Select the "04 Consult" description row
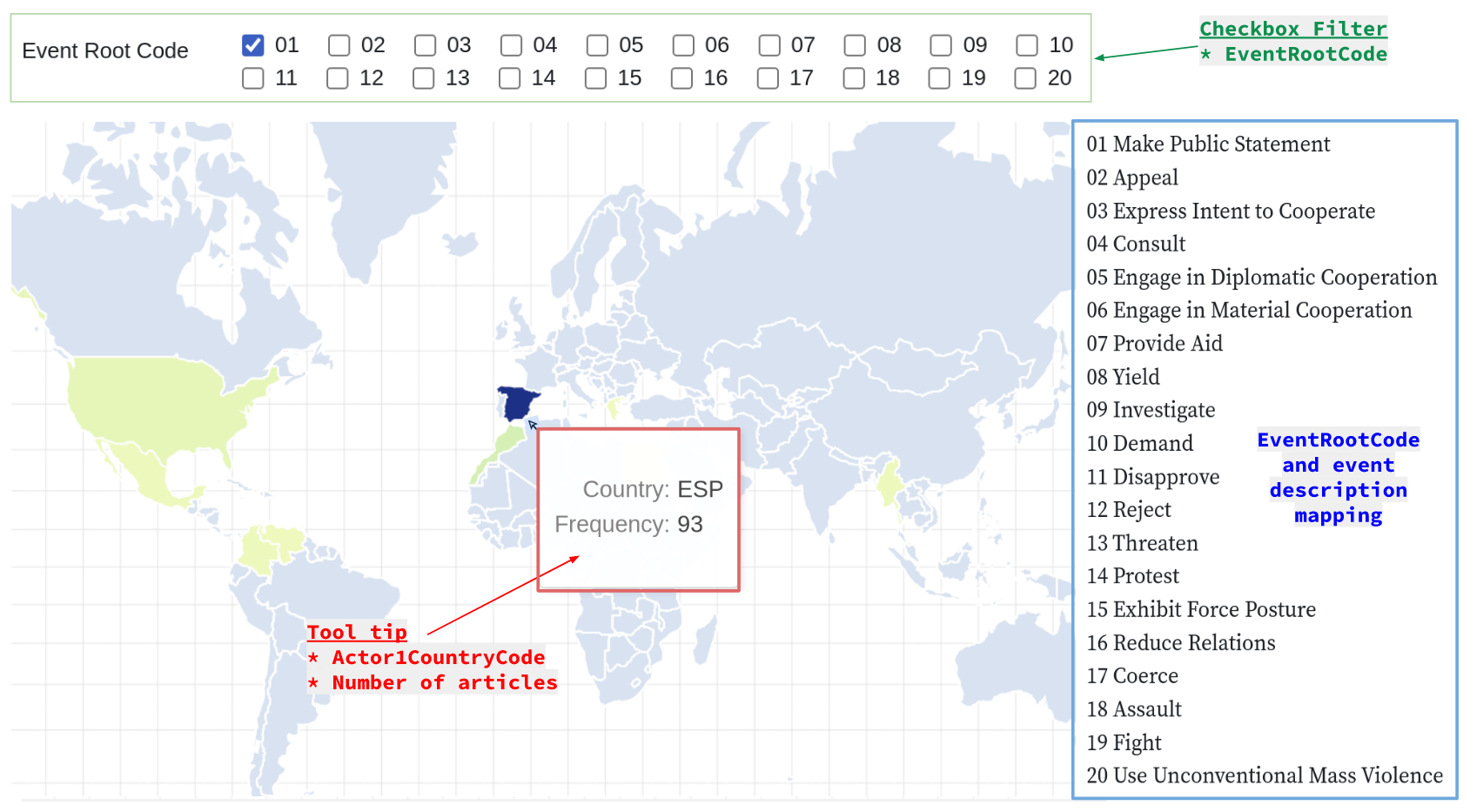Screen dimensions: 1470x812 point(1136,244)
